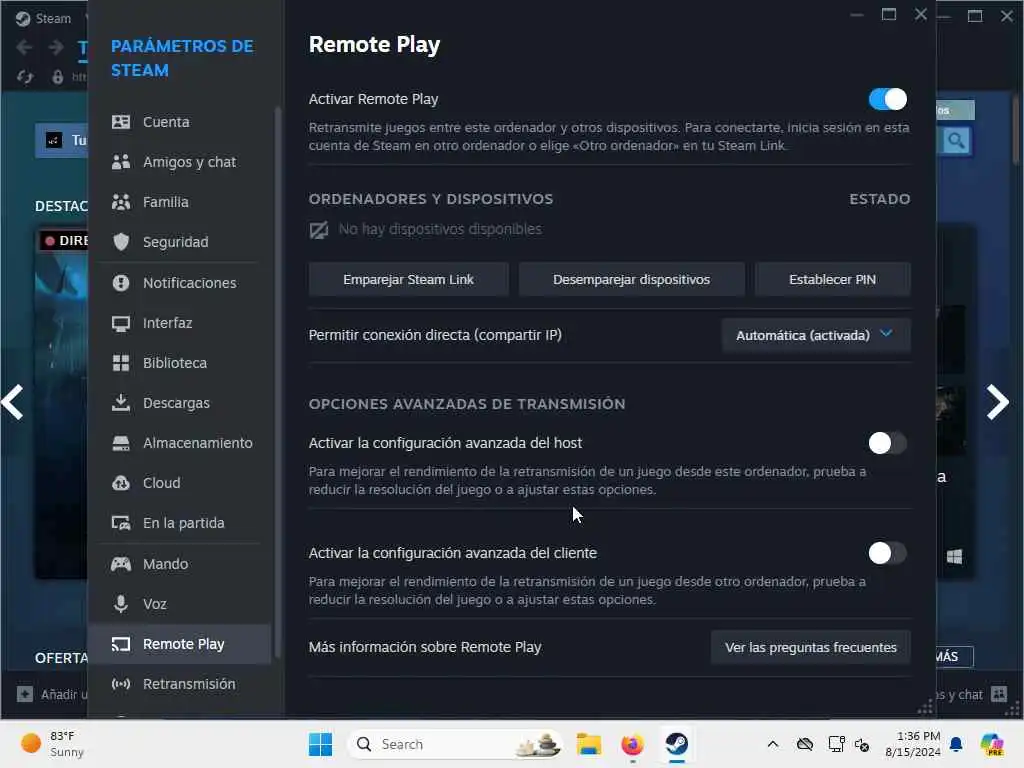Viewport: 1024px width, 768px height.
Task: Open Firefox from the taskbar
Action: click(x=632, y=744)
